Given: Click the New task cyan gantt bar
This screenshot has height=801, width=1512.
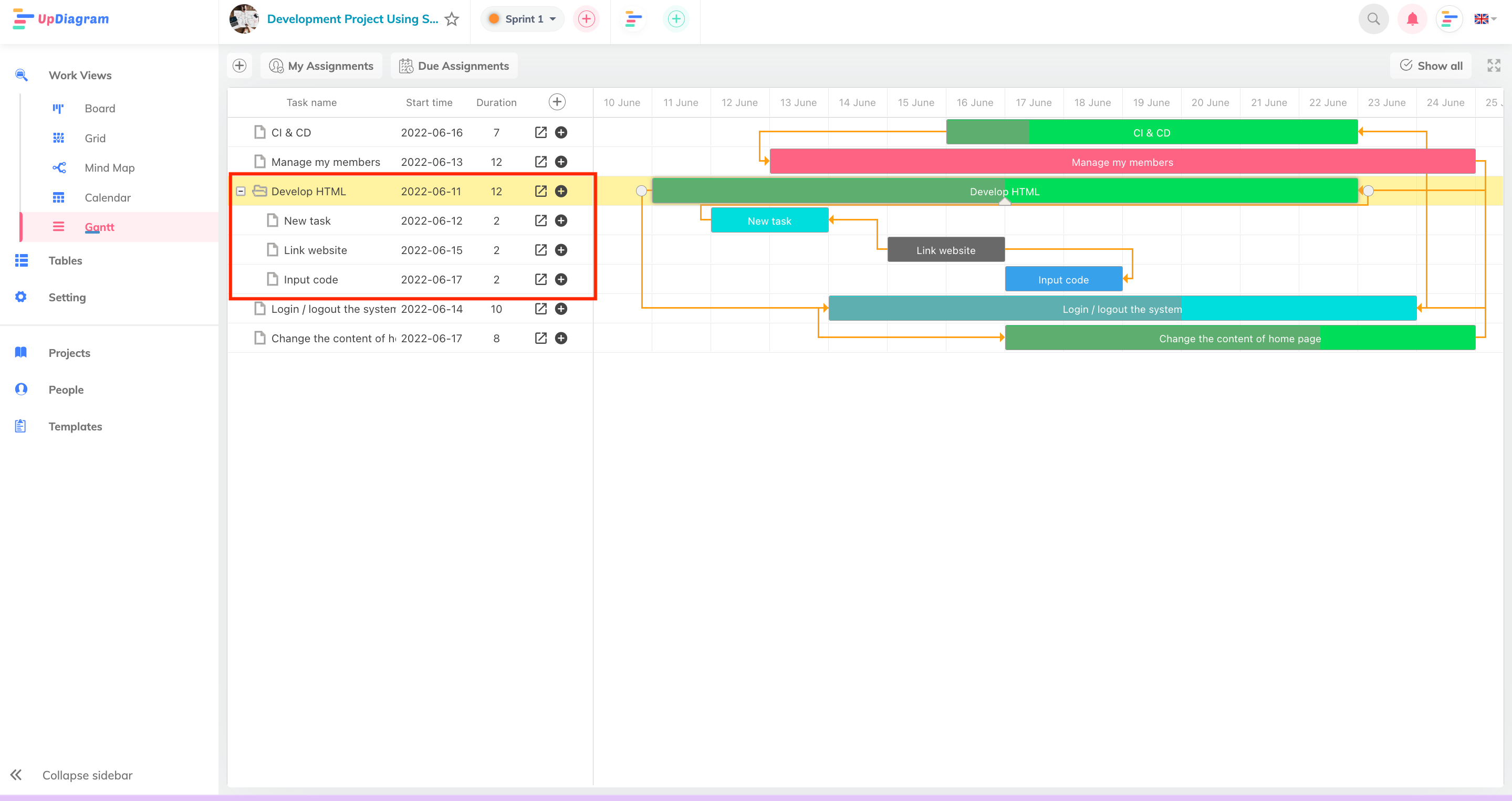Looking at the screenshot, I should [x=769, y=220].
